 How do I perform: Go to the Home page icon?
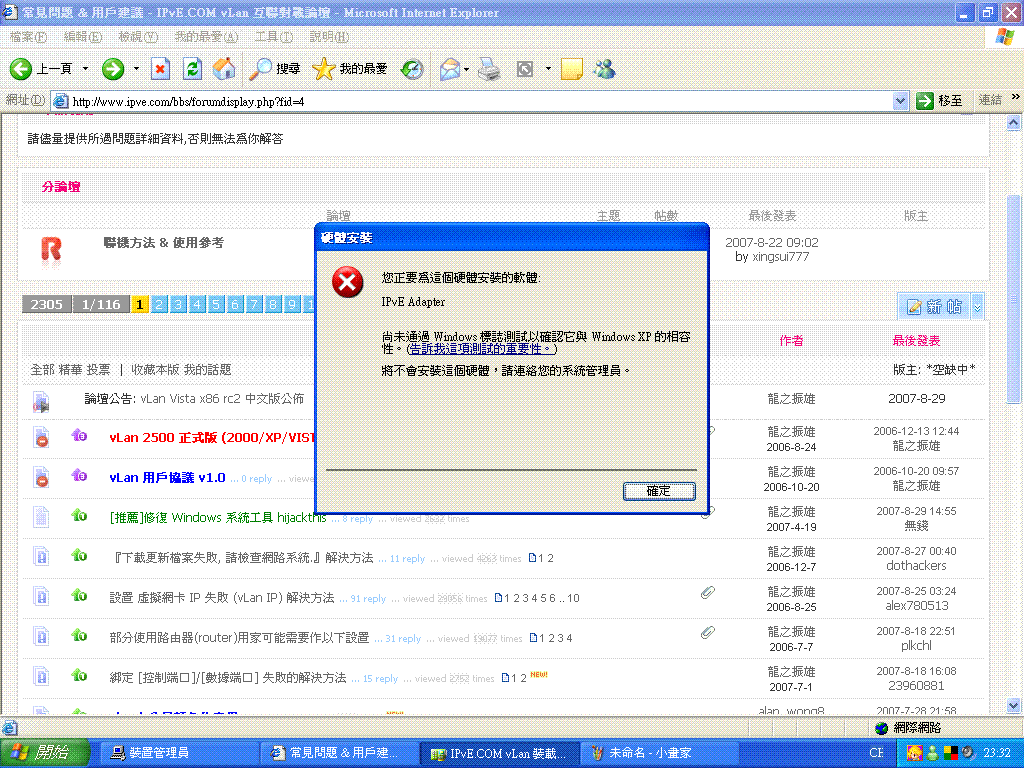224,69
